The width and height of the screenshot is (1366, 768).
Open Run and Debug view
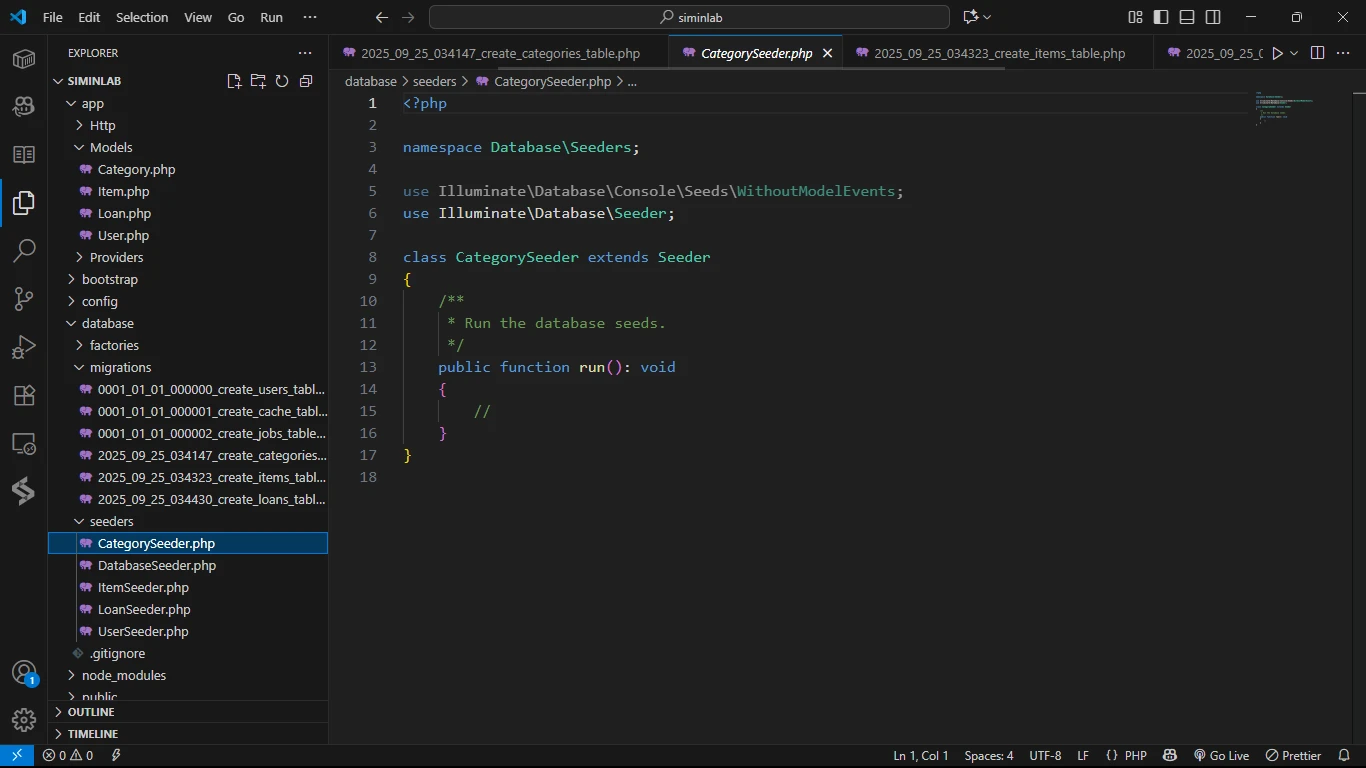[24, 347]
